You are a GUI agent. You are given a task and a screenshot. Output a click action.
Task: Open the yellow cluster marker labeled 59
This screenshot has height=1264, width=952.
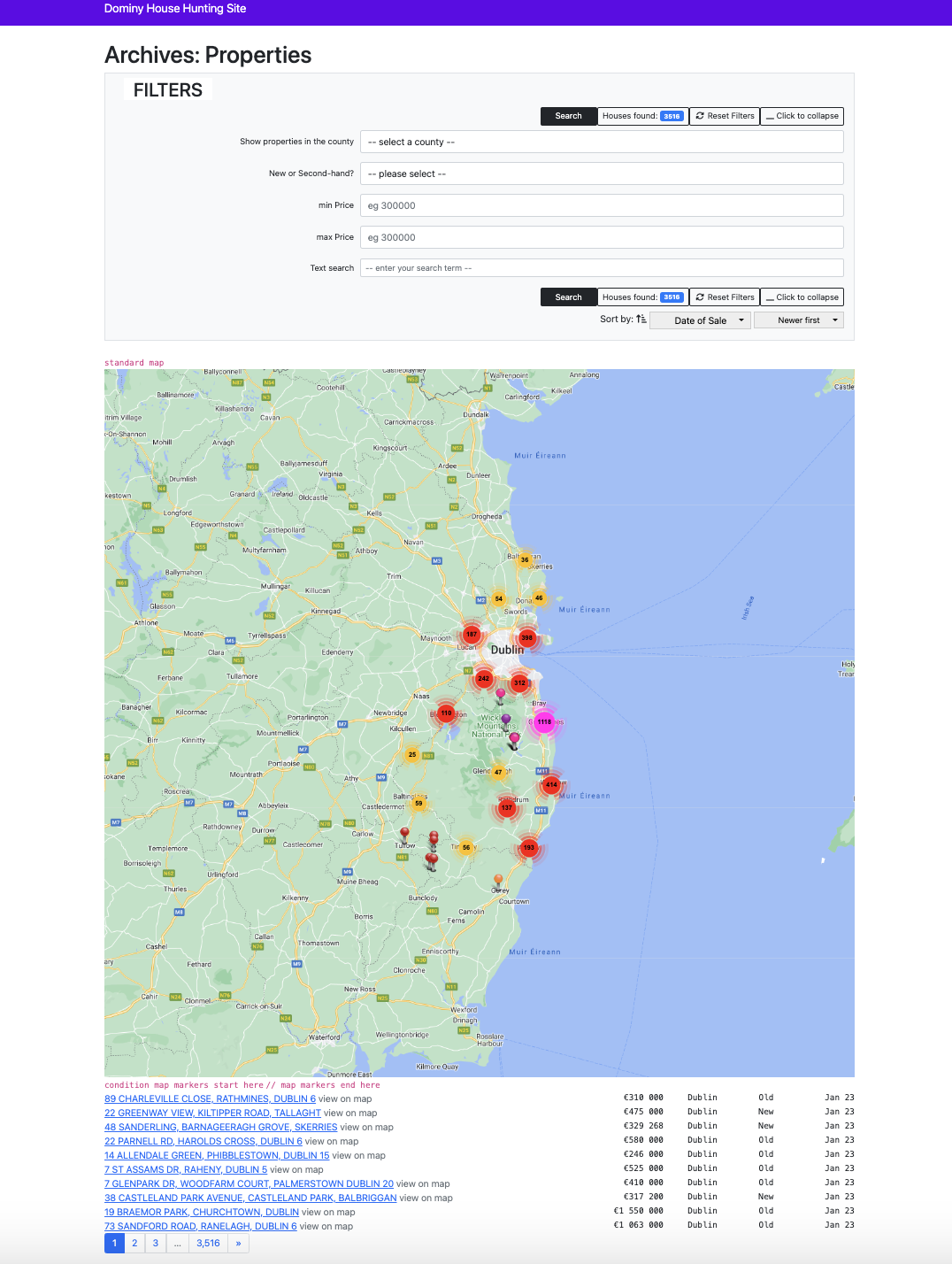418,804
